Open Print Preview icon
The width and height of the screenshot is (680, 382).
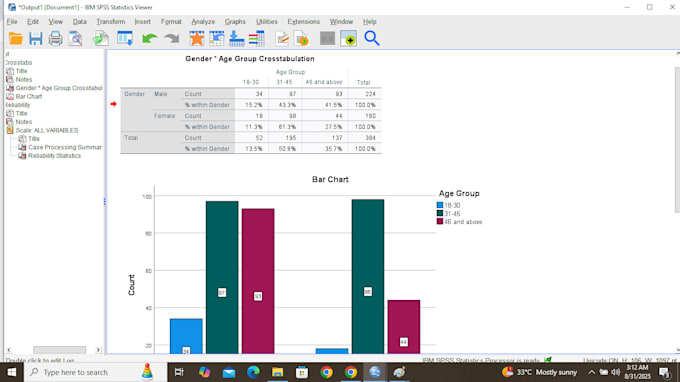click(x=75, y=39)
